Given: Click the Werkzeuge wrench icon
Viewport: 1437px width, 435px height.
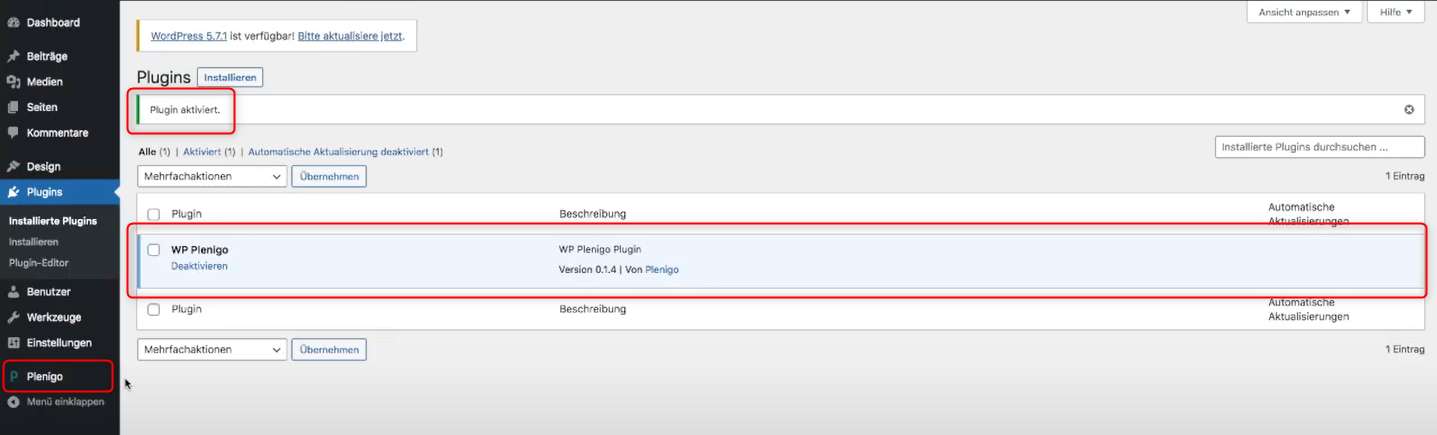Looking at the screenshot, I should click(13, 317).
